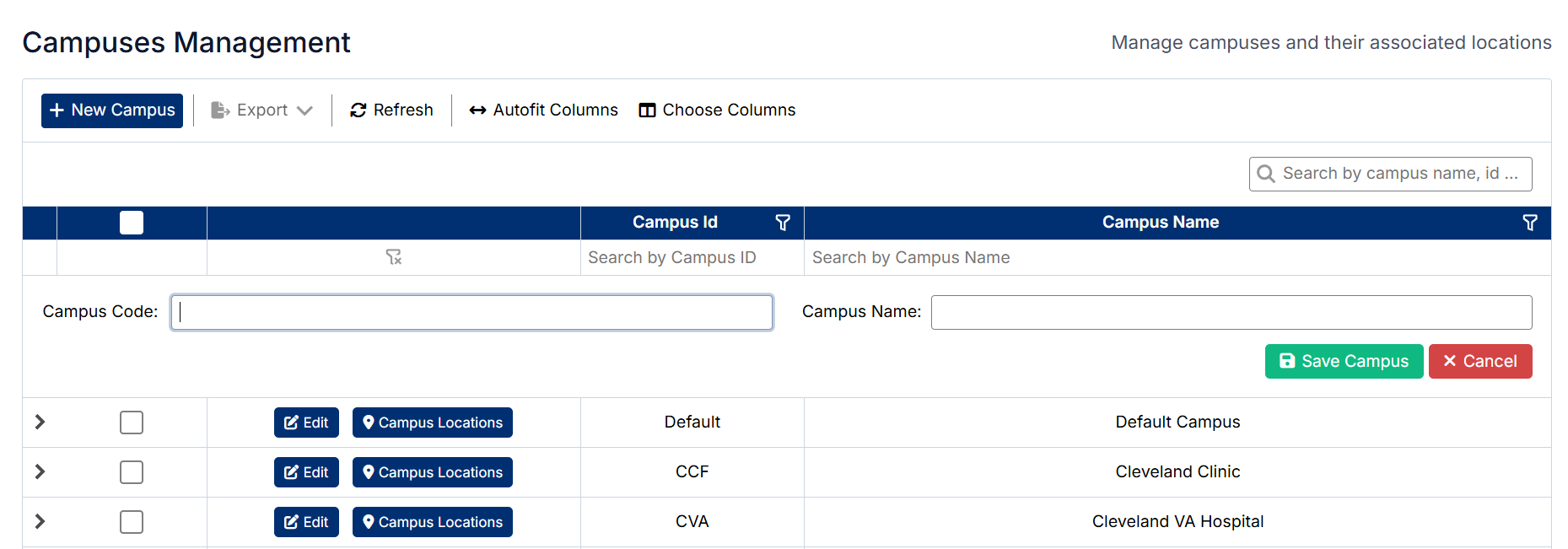
Task: Focus the Campus Name input field
Action: 1231,313
